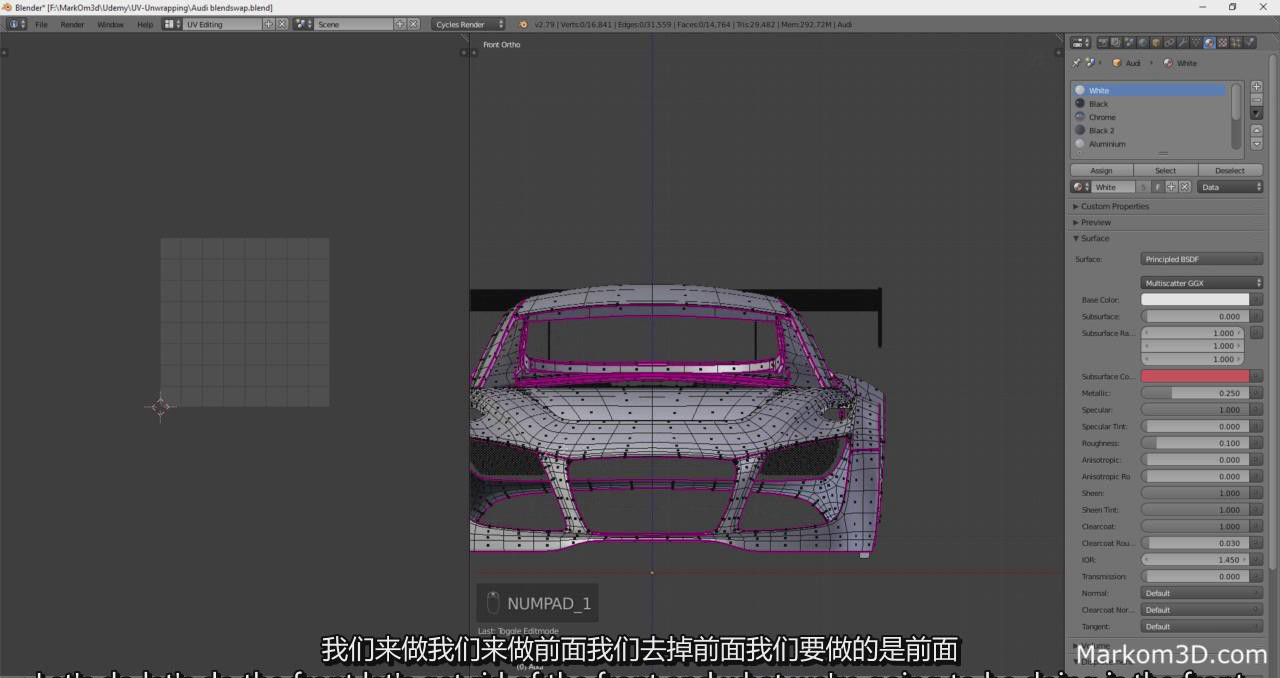Click the add material slot plus icon
Viewport: 1280px width, 678px height.
(x=1257, y=87)
